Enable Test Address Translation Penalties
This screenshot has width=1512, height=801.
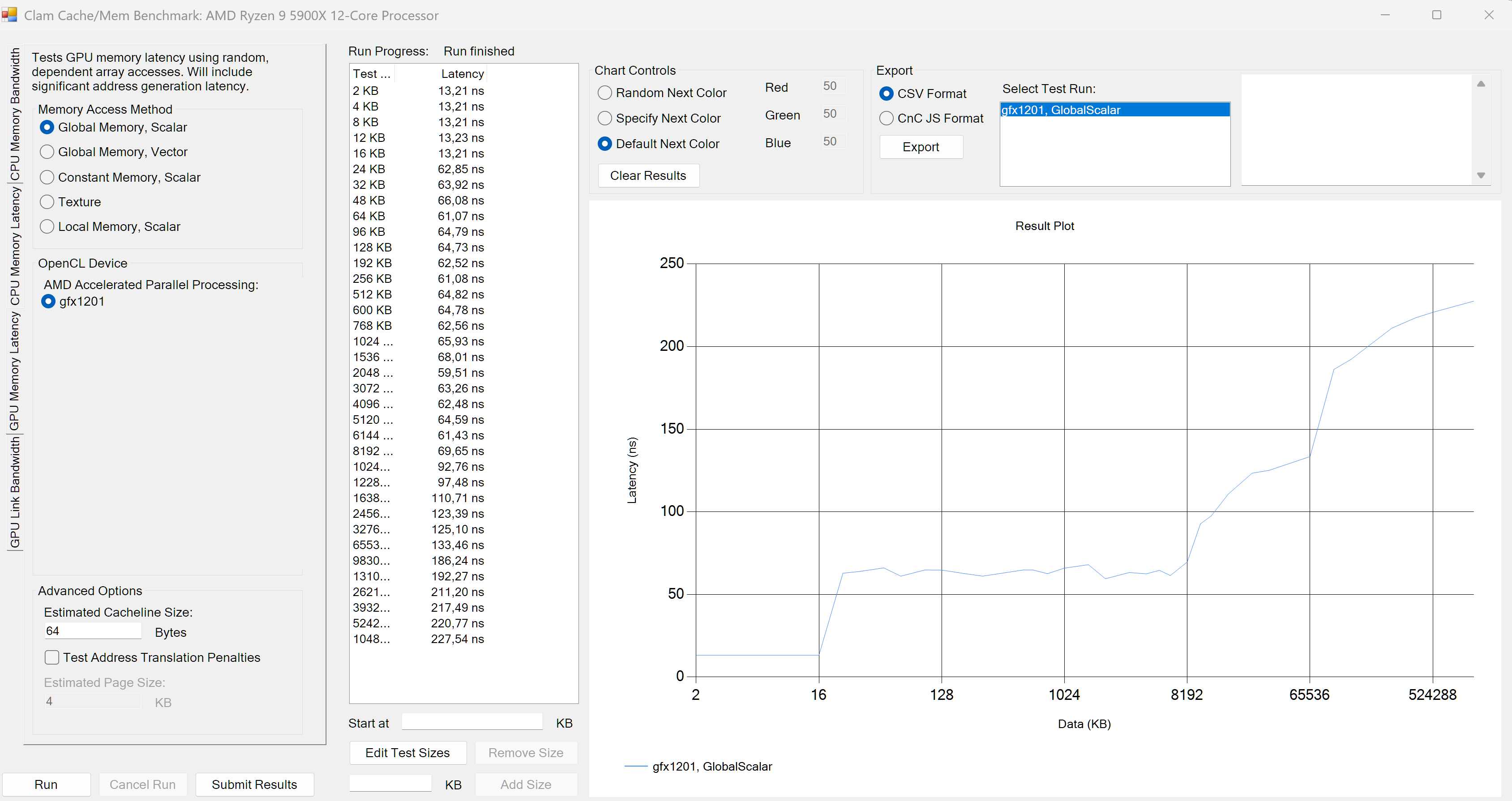pos(51,657)
